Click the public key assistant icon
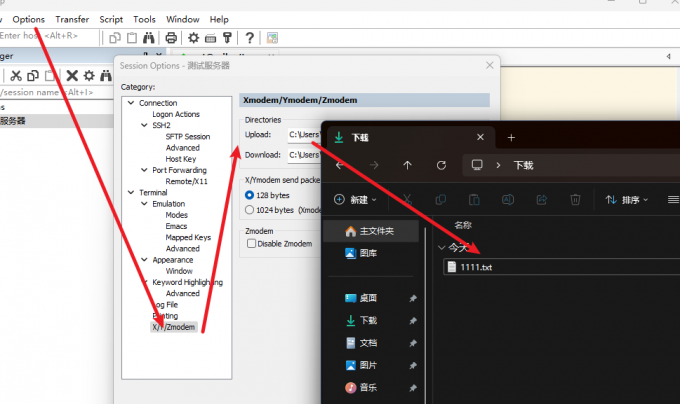 227,38
